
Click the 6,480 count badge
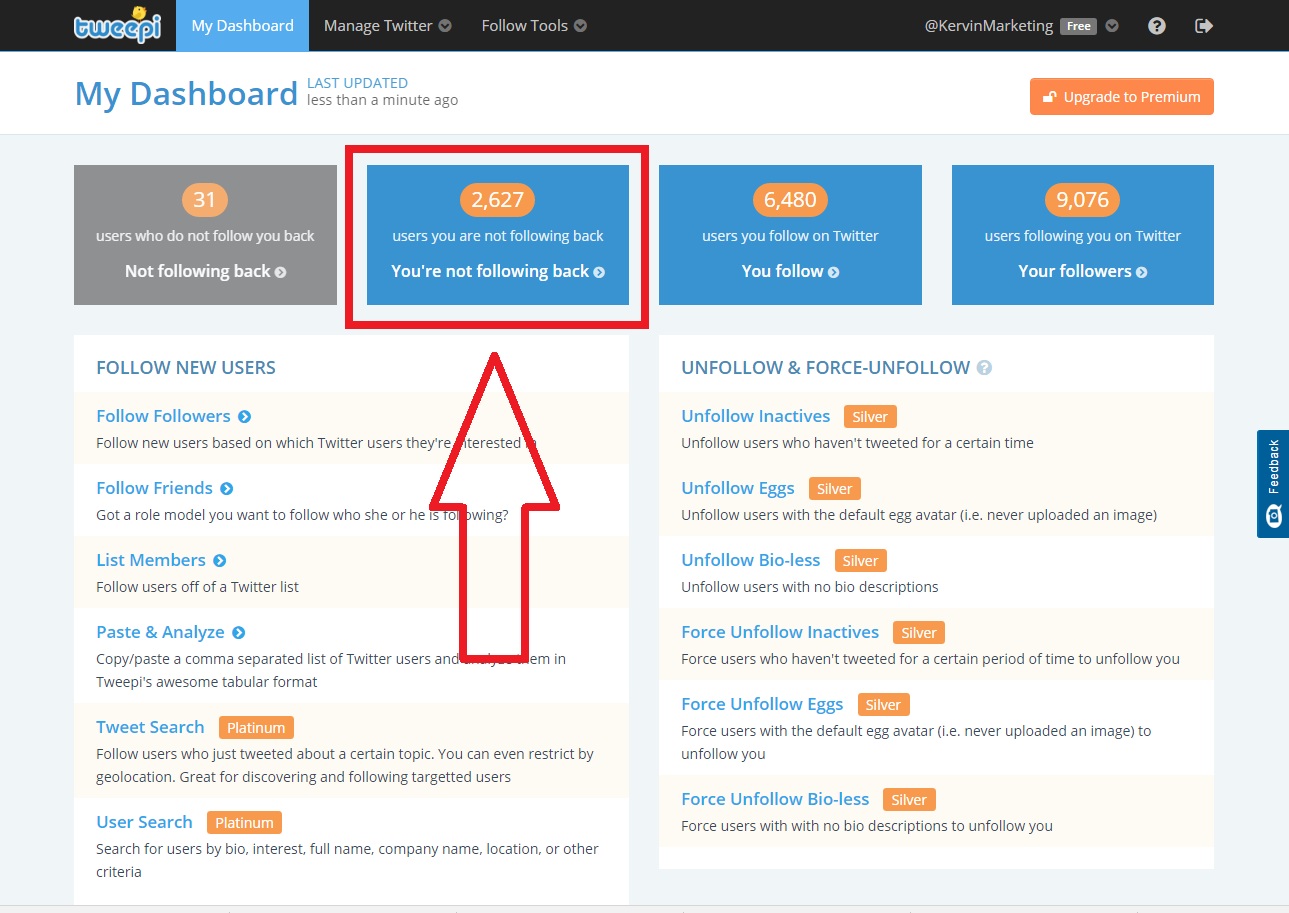(790, 200)
